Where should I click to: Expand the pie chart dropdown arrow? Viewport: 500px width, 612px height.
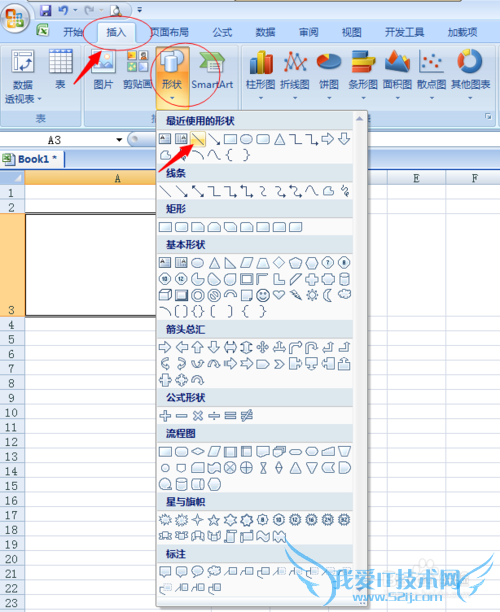(329, 98)
